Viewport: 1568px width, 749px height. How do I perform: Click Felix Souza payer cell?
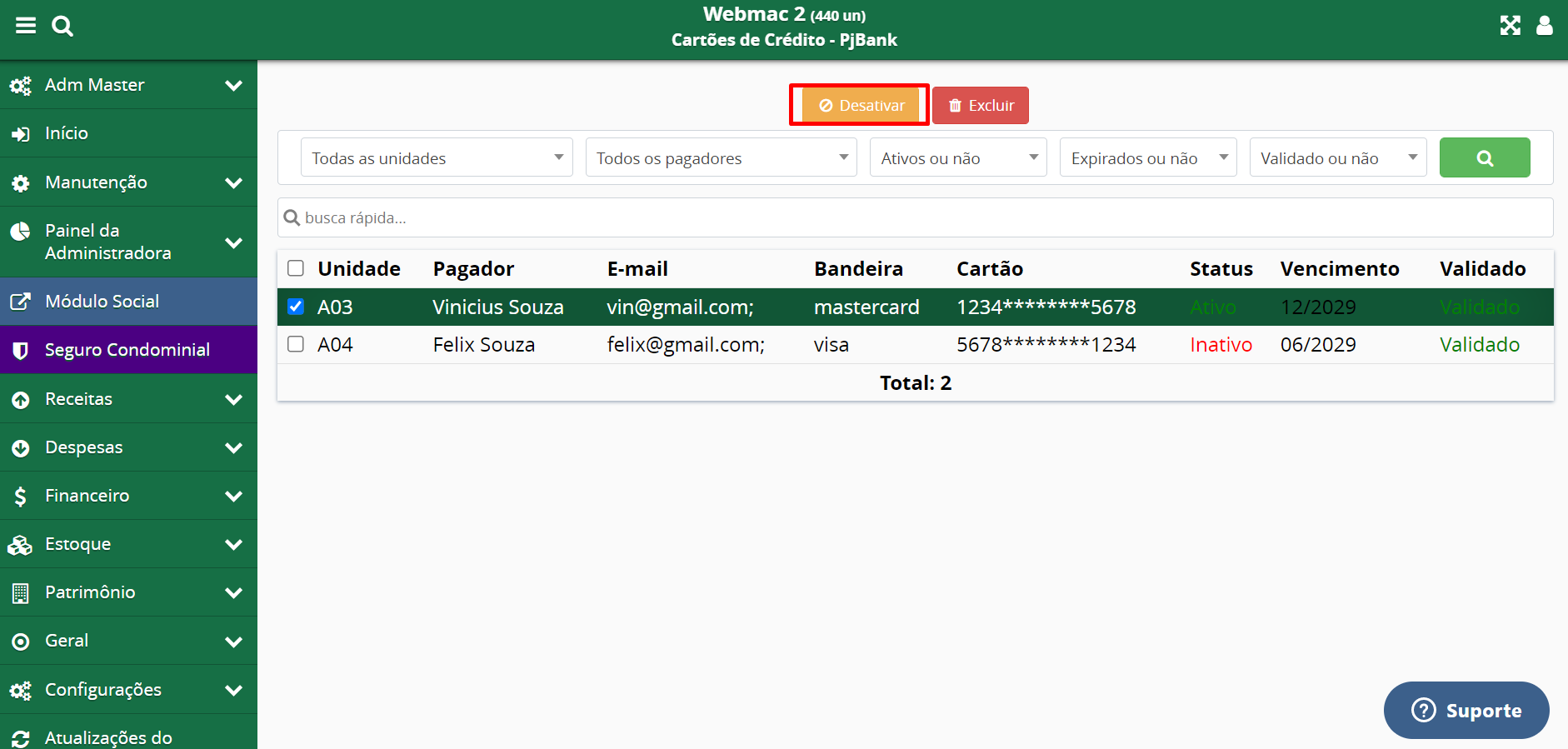pyautogui.click(x=483, y=345)
